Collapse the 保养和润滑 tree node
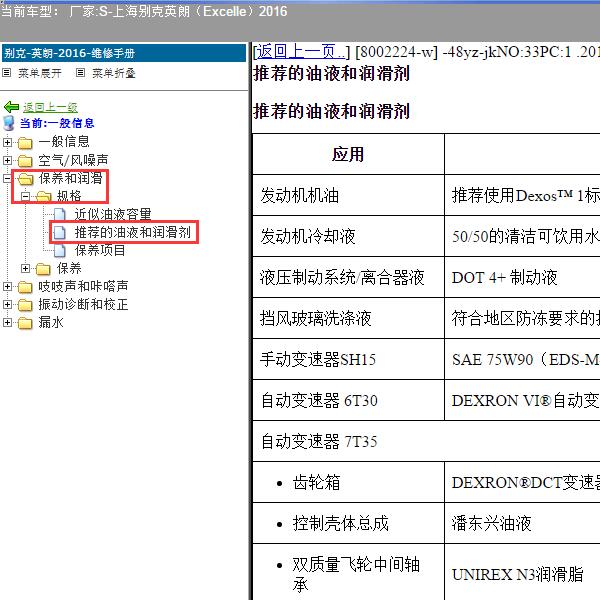600x600 pixels. point(7,178)
